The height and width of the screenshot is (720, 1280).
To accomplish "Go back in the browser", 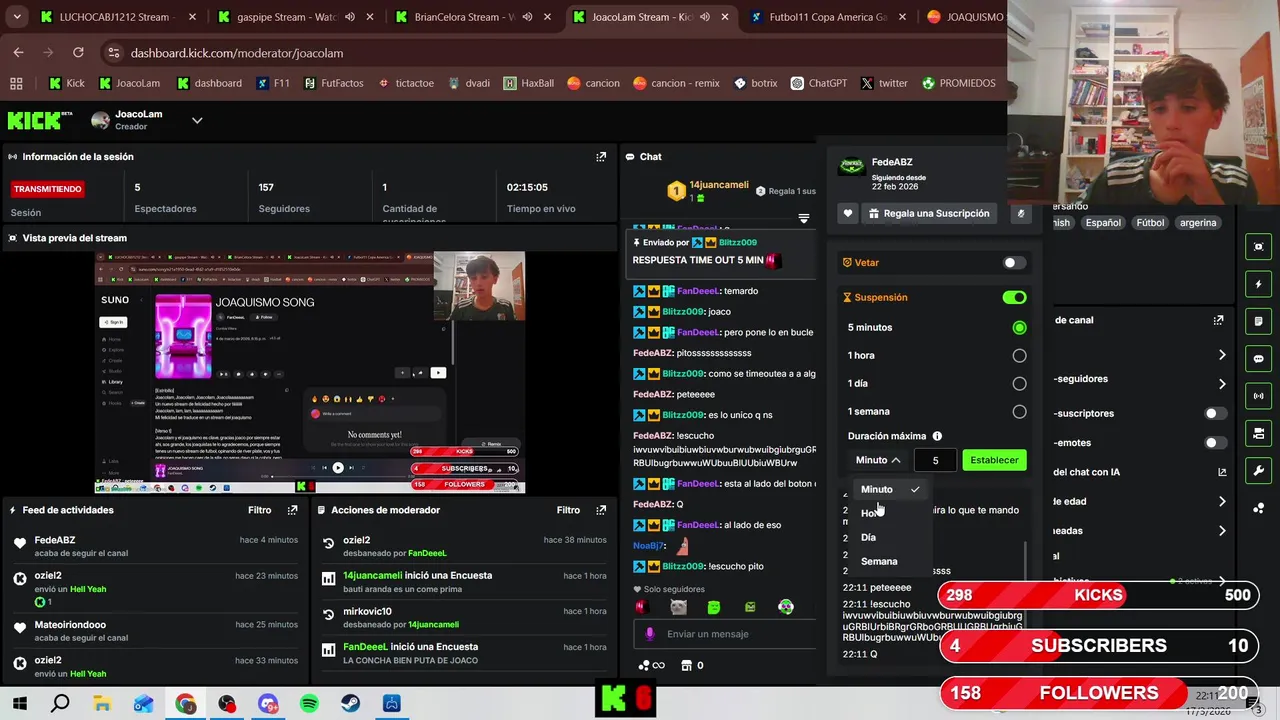I will pos(18,53).
